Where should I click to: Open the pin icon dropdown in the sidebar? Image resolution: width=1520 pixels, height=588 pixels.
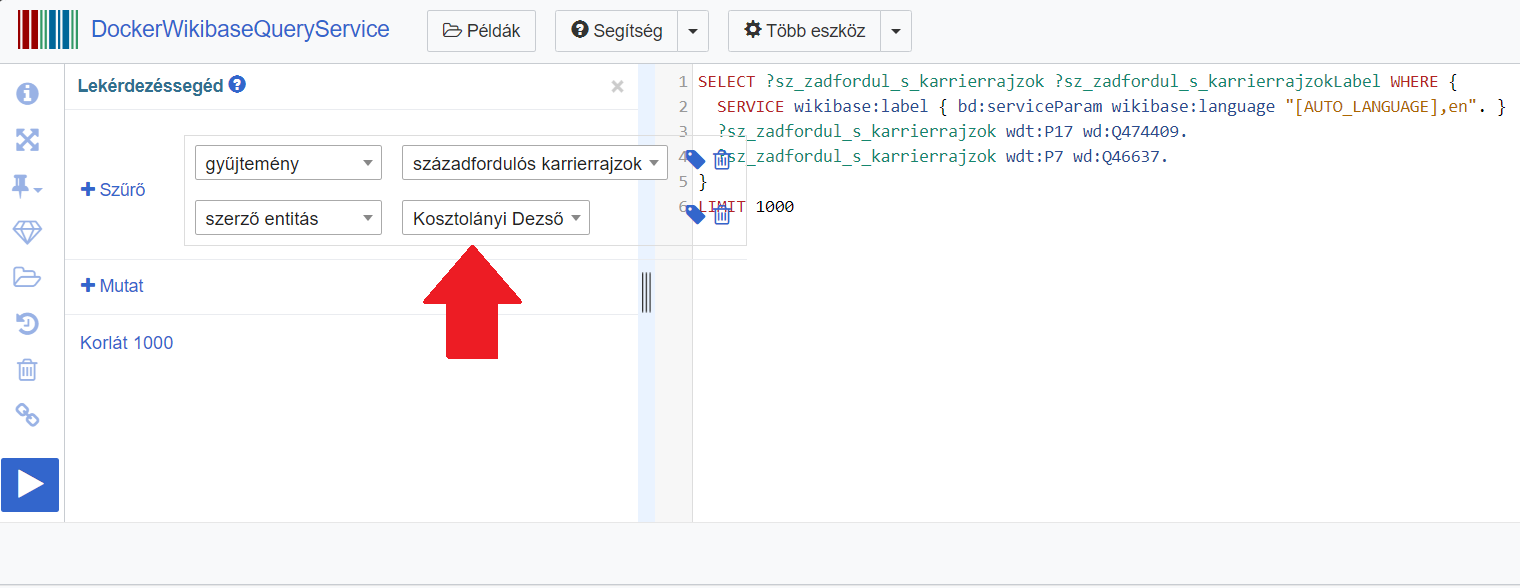[x=27, y=186]
